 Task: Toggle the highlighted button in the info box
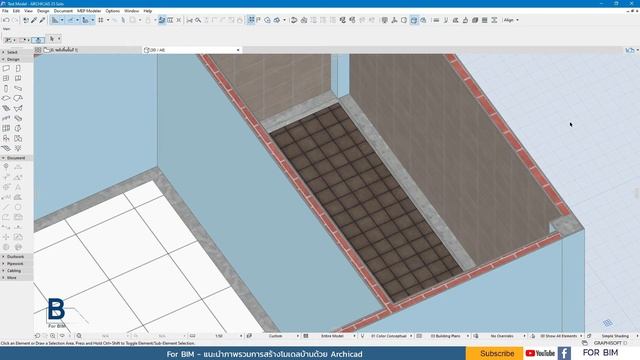coord(38,40)
